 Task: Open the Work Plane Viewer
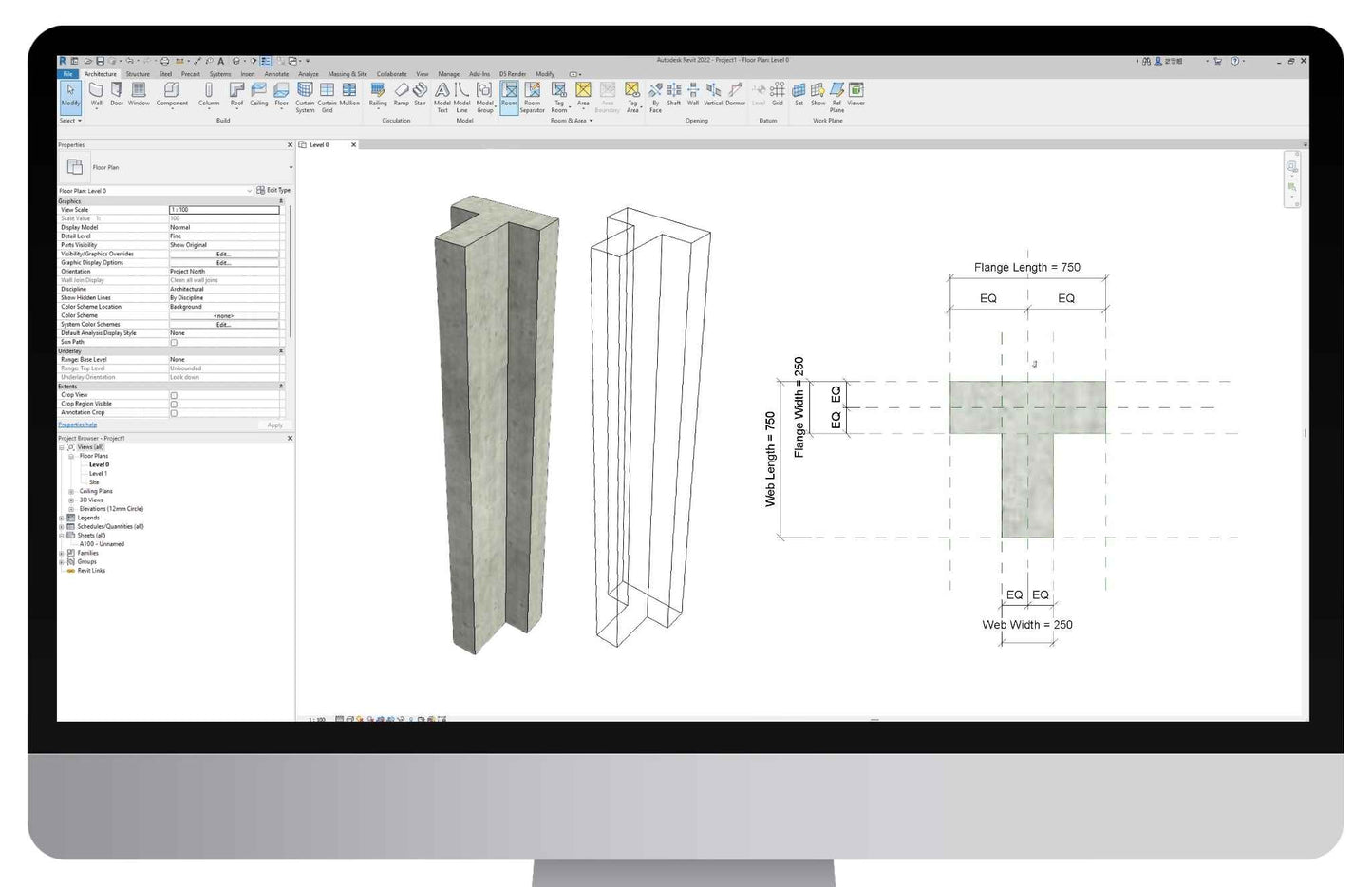click(x=855, y=94)
